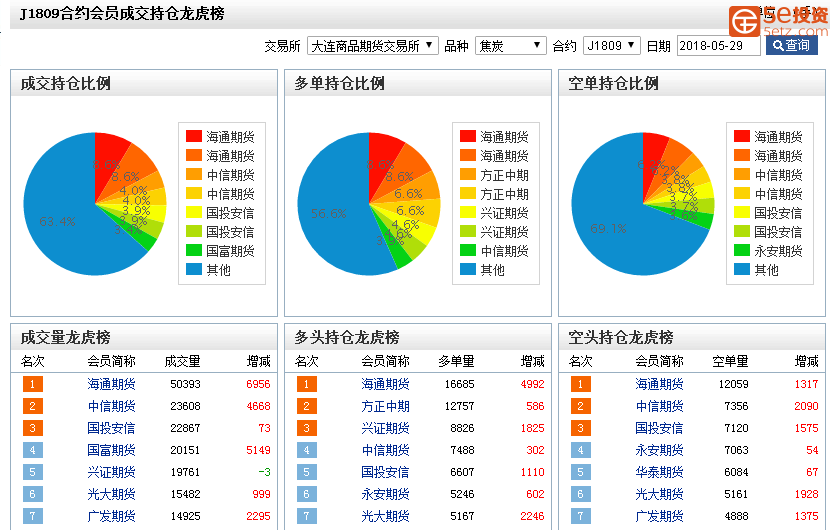Click rank 6 badge in 空头持仓龙虎榜
This screenshot has height=530, width=836.
(x=581, y=494)
